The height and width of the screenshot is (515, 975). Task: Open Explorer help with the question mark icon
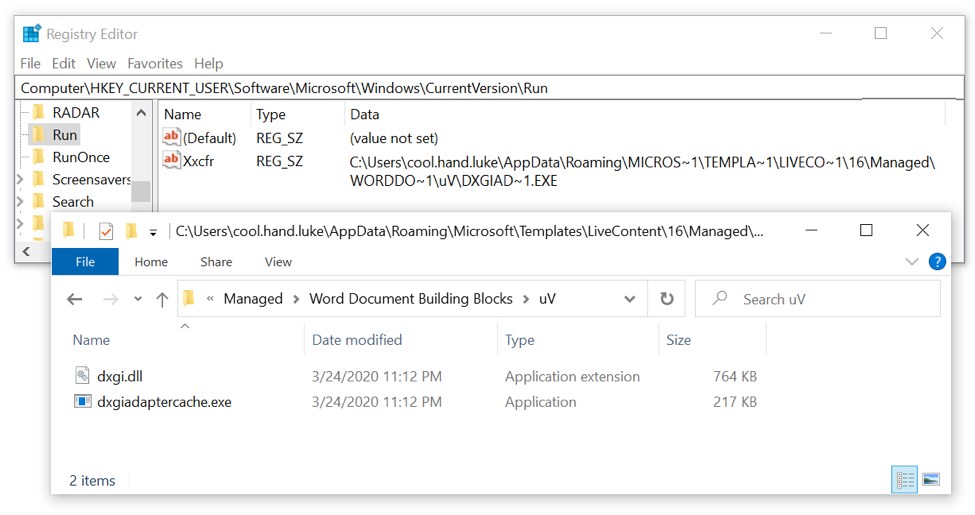pos(937,262)
